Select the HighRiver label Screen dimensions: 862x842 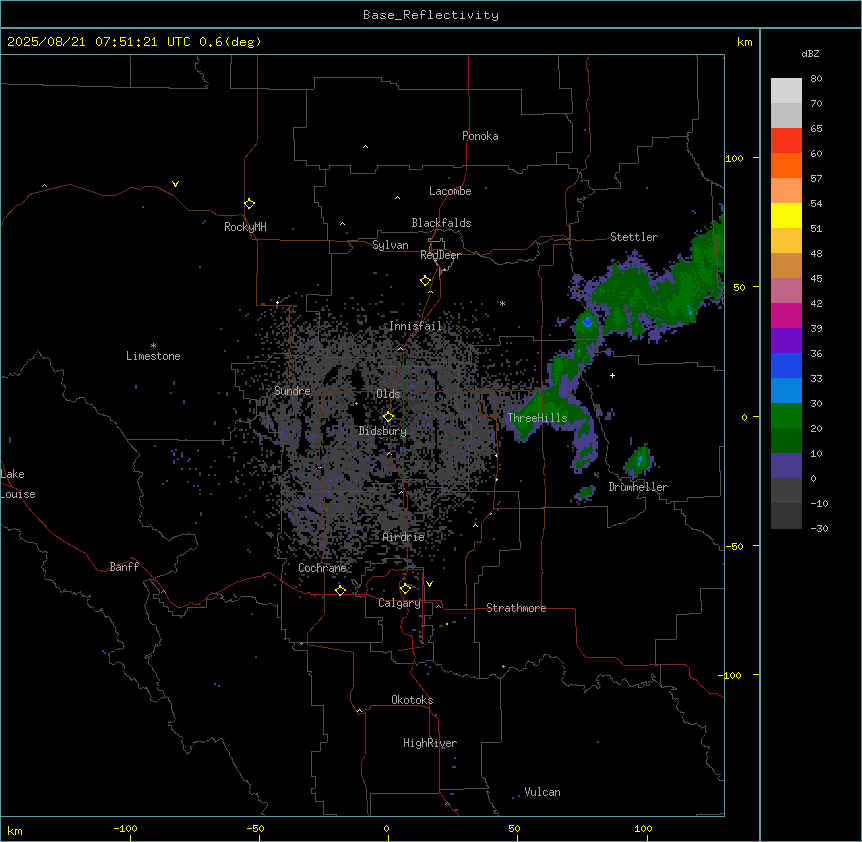[430, 743]
